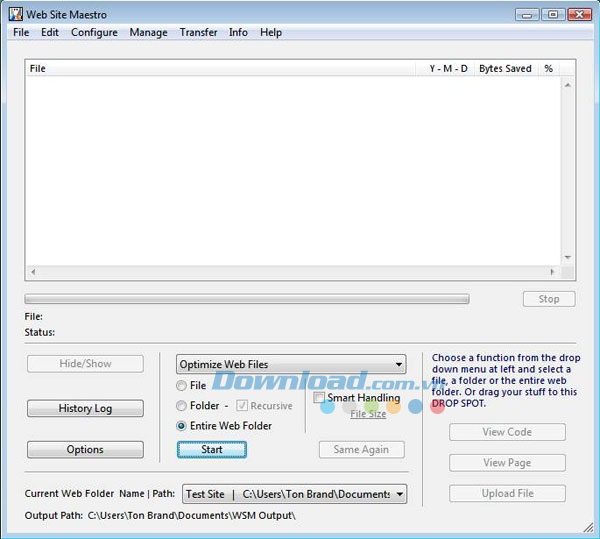Click the Bytes Saved column header

(505, 68)
